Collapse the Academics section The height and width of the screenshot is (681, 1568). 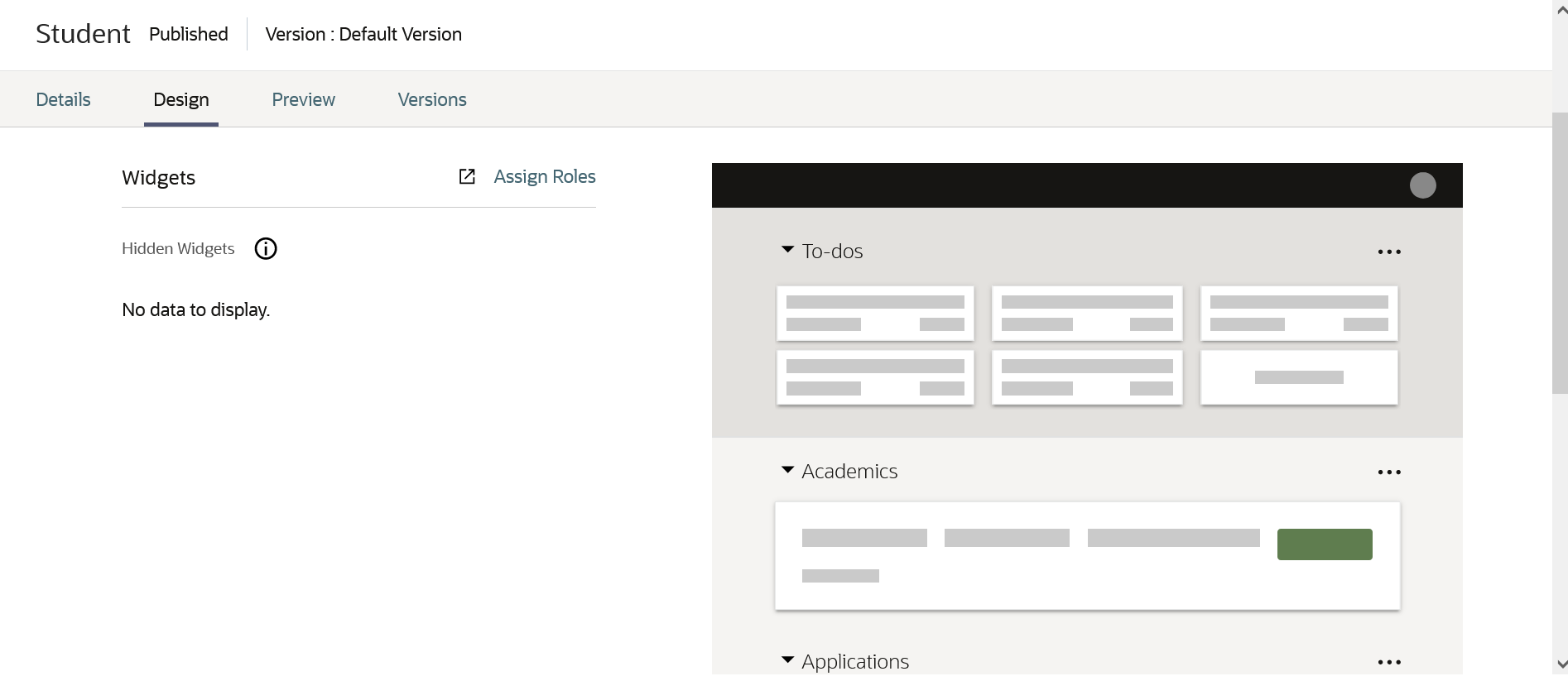point(787,470)
